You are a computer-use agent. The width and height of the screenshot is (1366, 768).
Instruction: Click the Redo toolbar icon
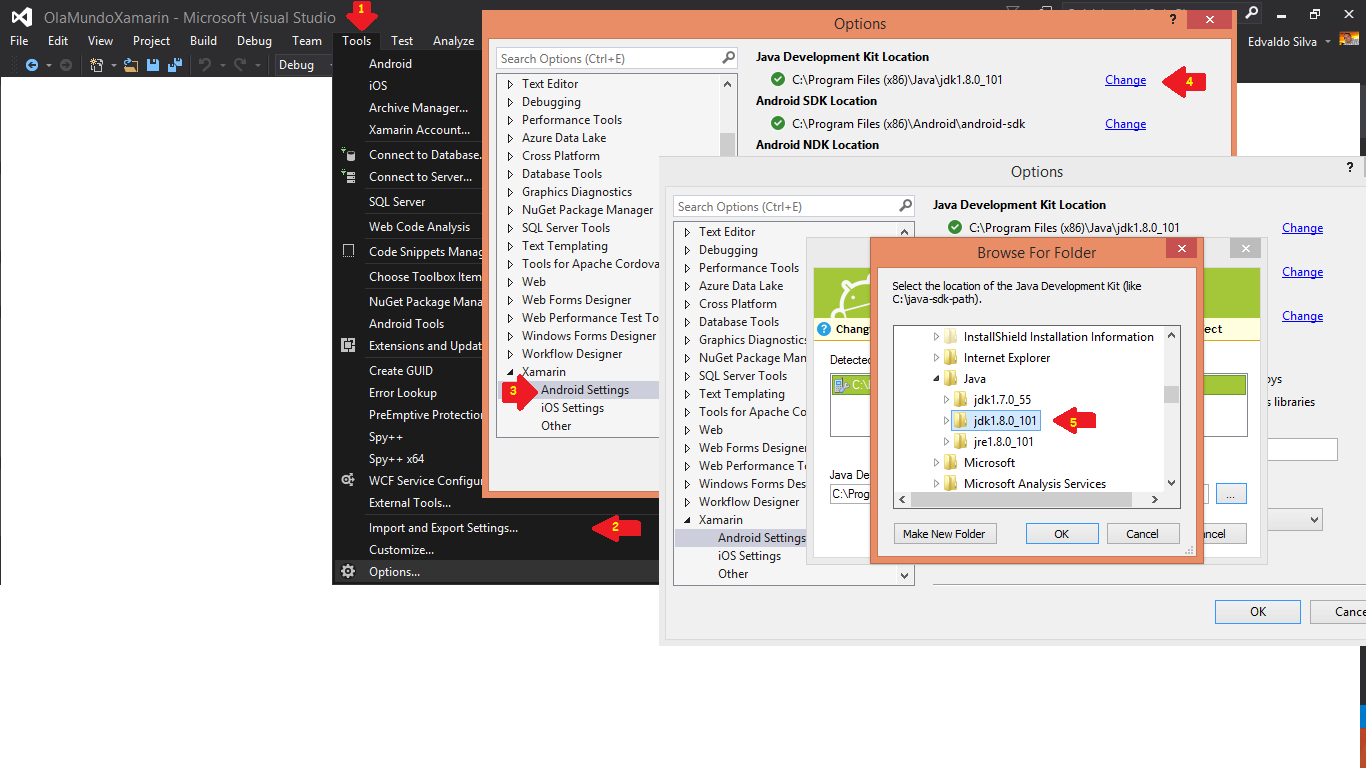(x=241, y=65)
